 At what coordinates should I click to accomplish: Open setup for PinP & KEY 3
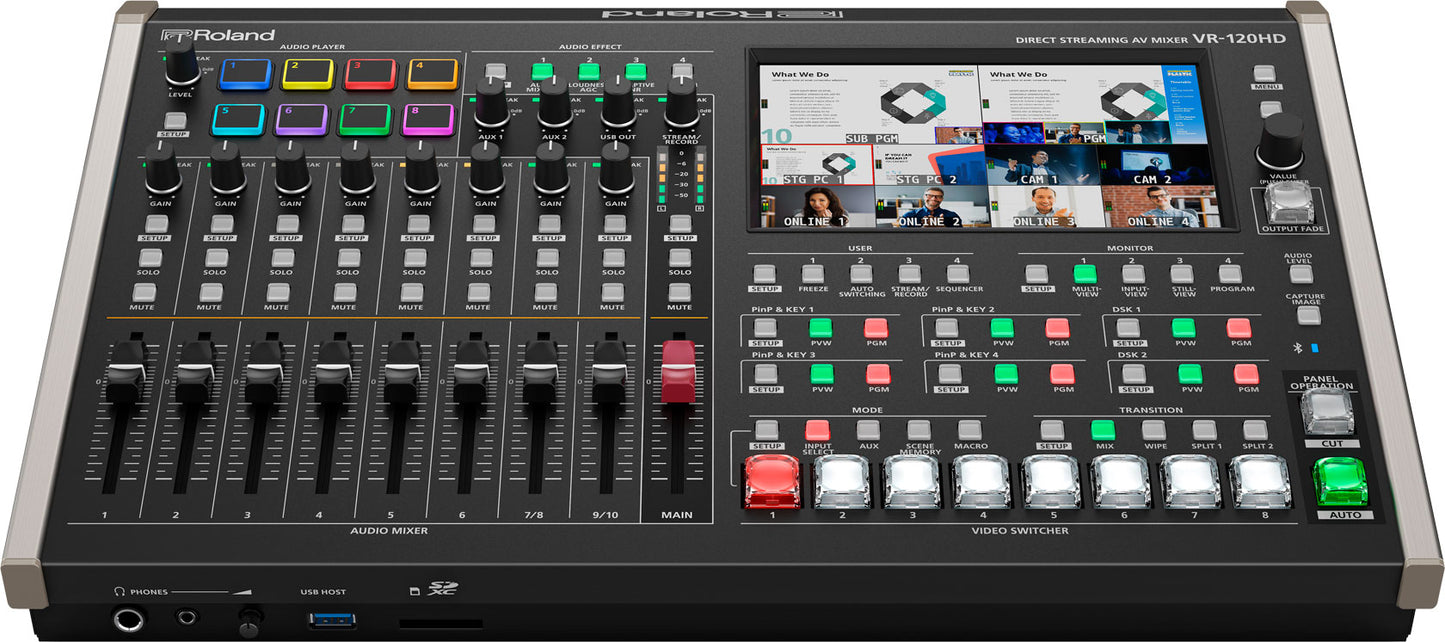pos(764,373)
